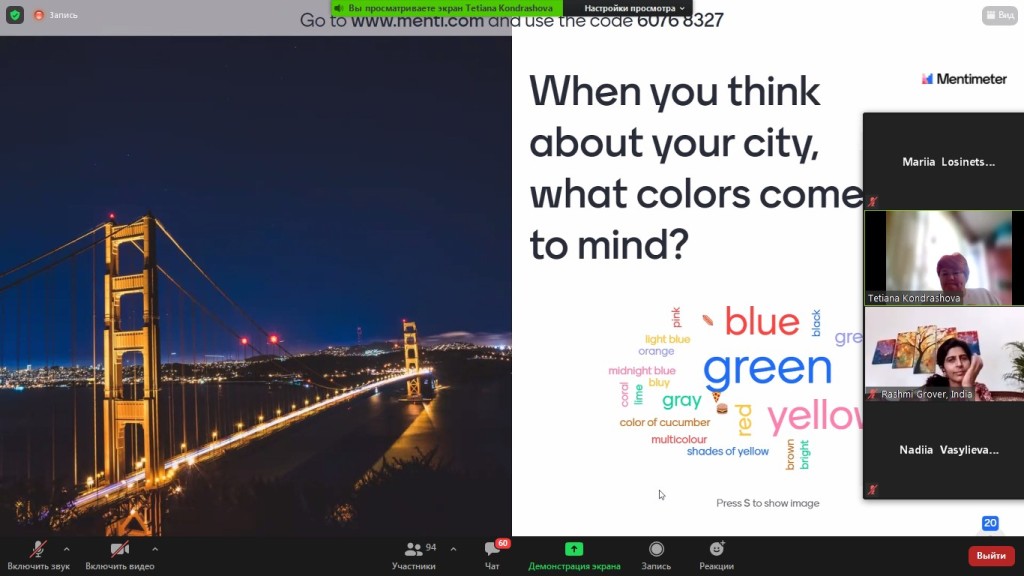Expand audio options arrow beside microphone
This screenshot has width=1024, height=576.
click(x=67, y=549)
